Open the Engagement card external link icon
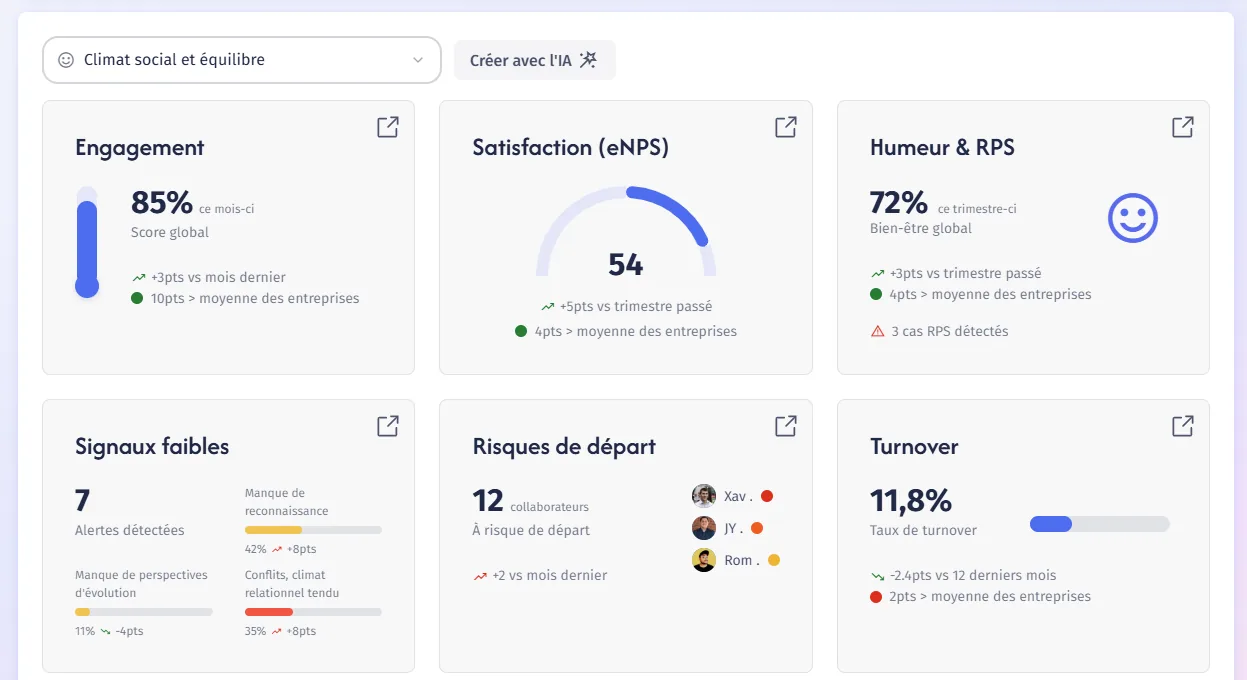Viewport: 1247px width, 680px height. click(387, 127)
